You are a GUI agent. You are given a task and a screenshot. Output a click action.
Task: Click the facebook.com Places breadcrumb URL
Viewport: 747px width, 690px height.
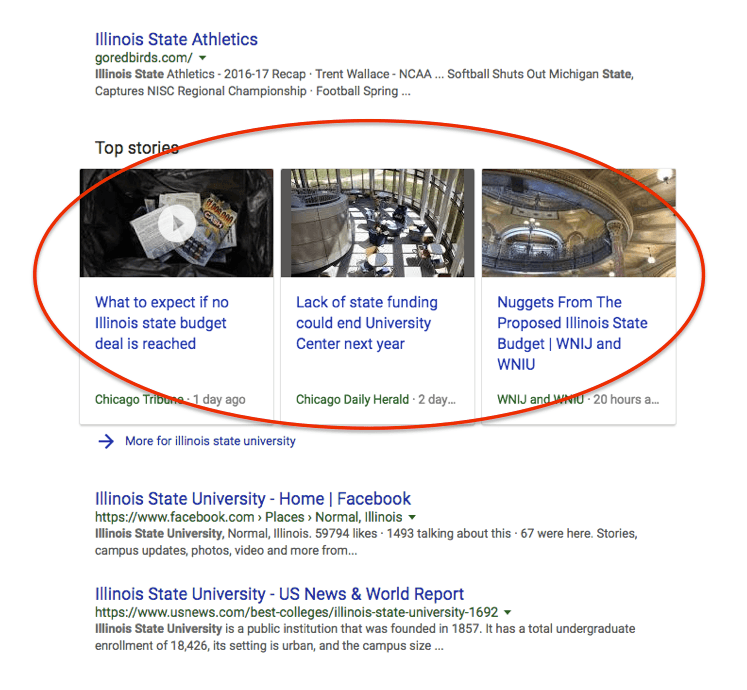248,517
